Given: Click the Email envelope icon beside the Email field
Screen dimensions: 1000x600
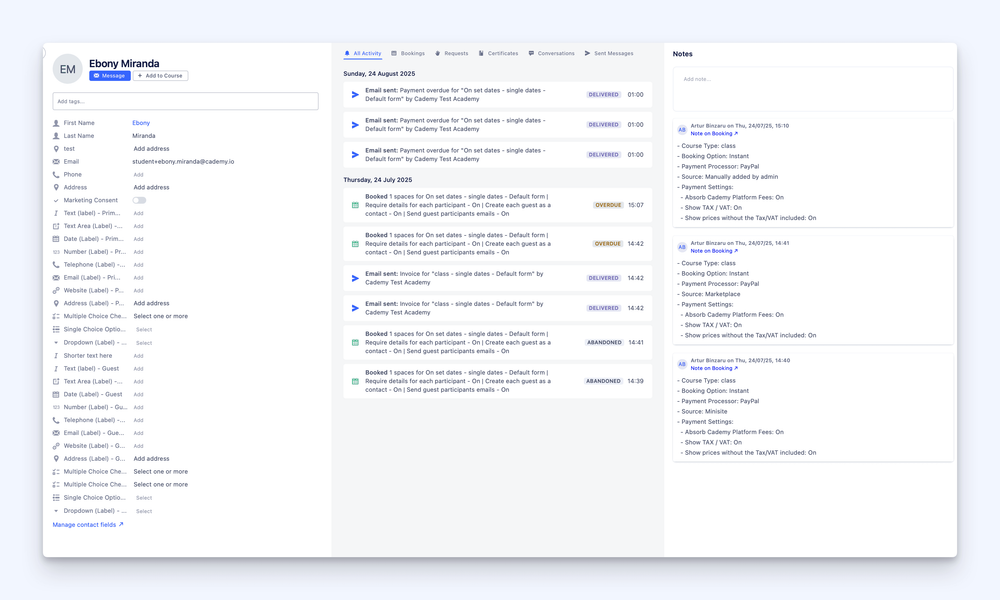Looking at the screenshot, I should tap(56, 161).
